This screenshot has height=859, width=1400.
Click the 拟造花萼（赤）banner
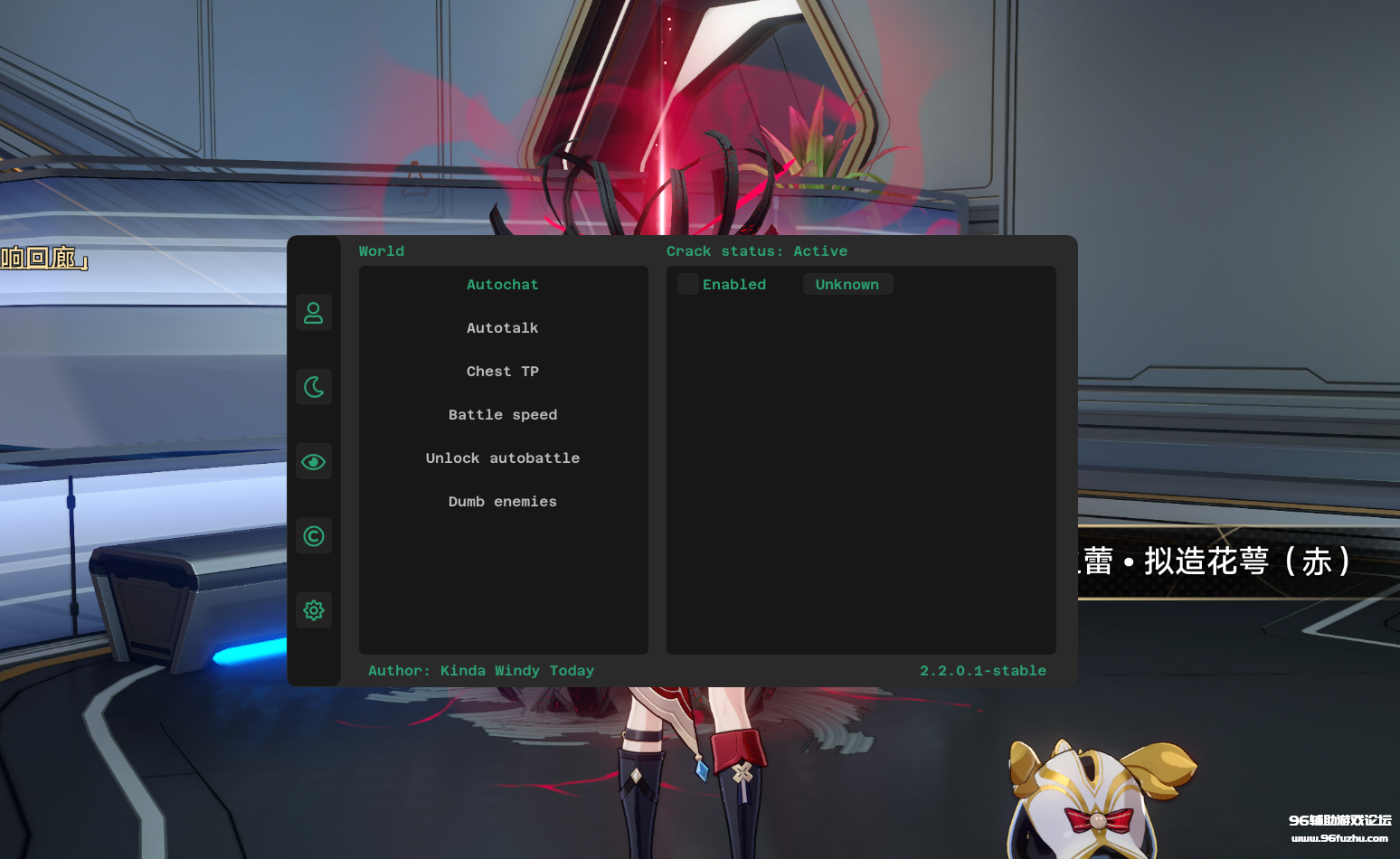coord(1221,562)
